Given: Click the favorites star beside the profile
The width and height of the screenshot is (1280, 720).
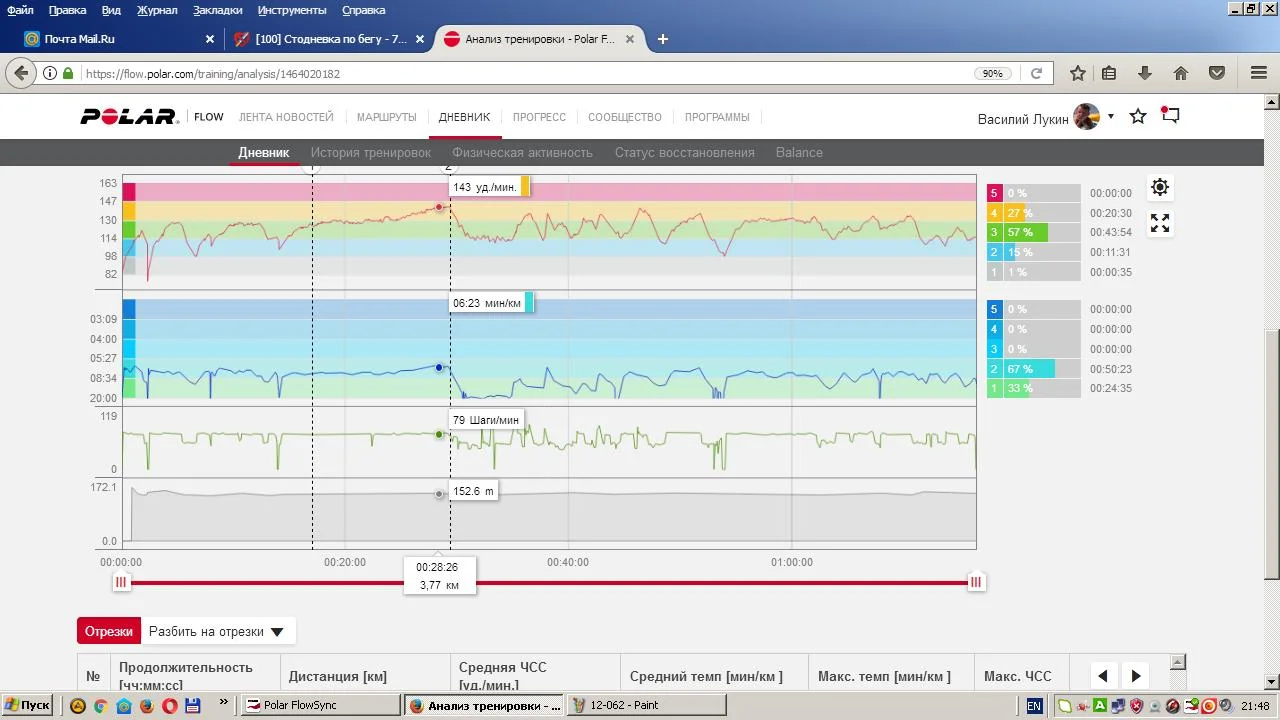Looking at the screenshot, I should click(x=1137, y=117).
